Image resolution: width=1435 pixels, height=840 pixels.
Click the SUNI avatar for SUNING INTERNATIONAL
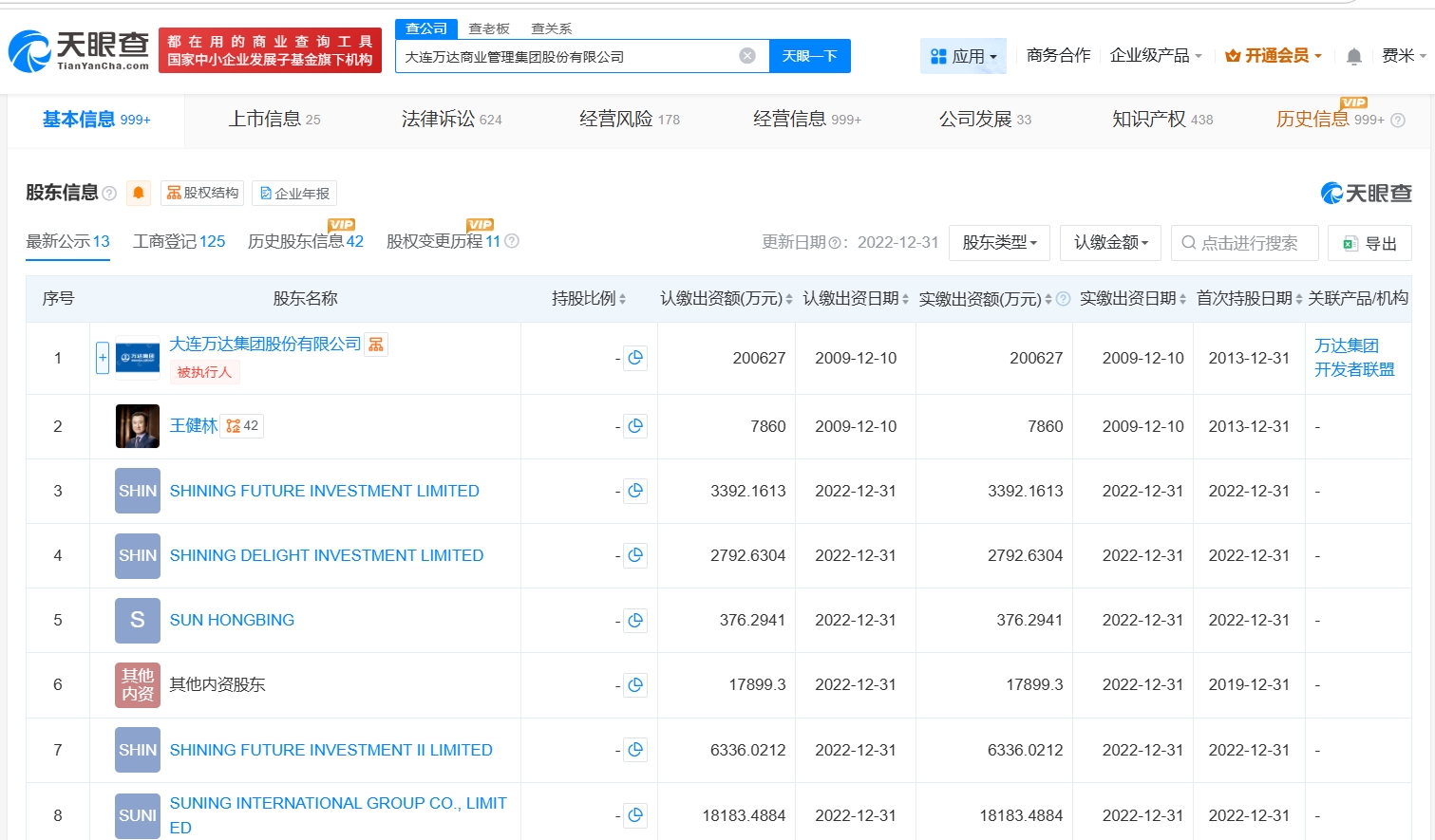tap(138, 815)
